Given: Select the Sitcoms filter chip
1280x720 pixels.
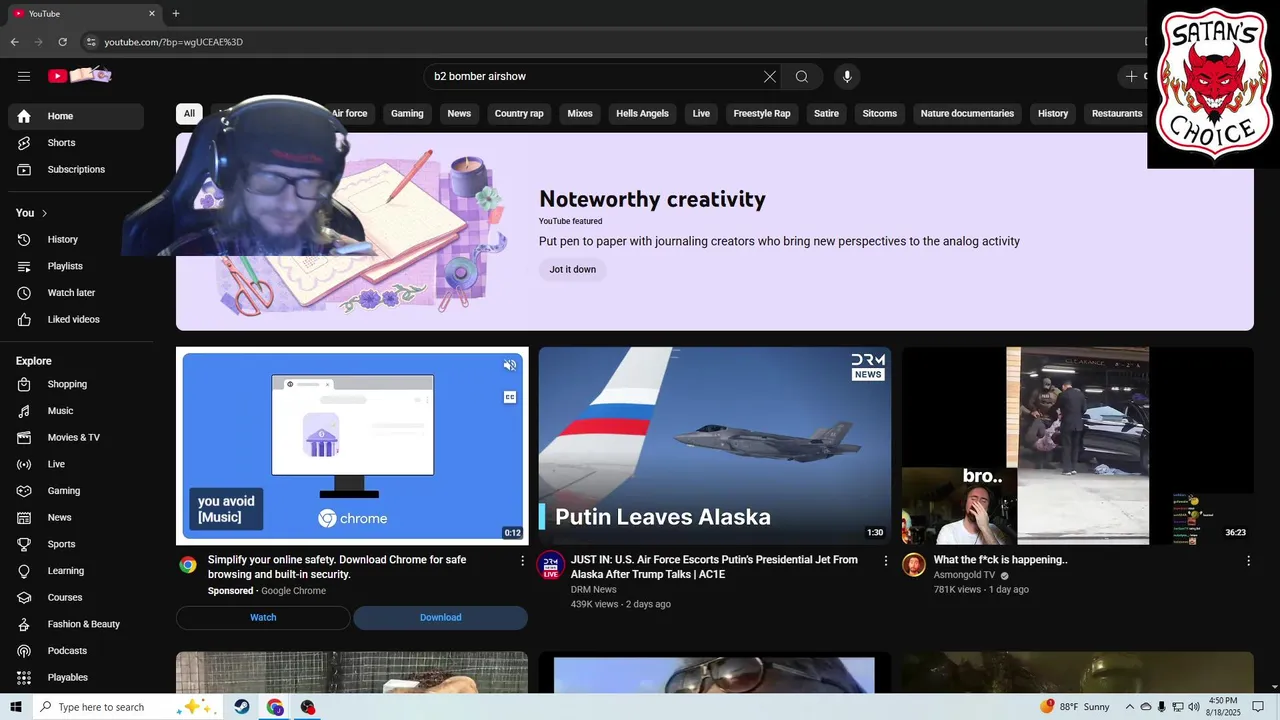Looking at the screenshot, I should click(880, 114).
